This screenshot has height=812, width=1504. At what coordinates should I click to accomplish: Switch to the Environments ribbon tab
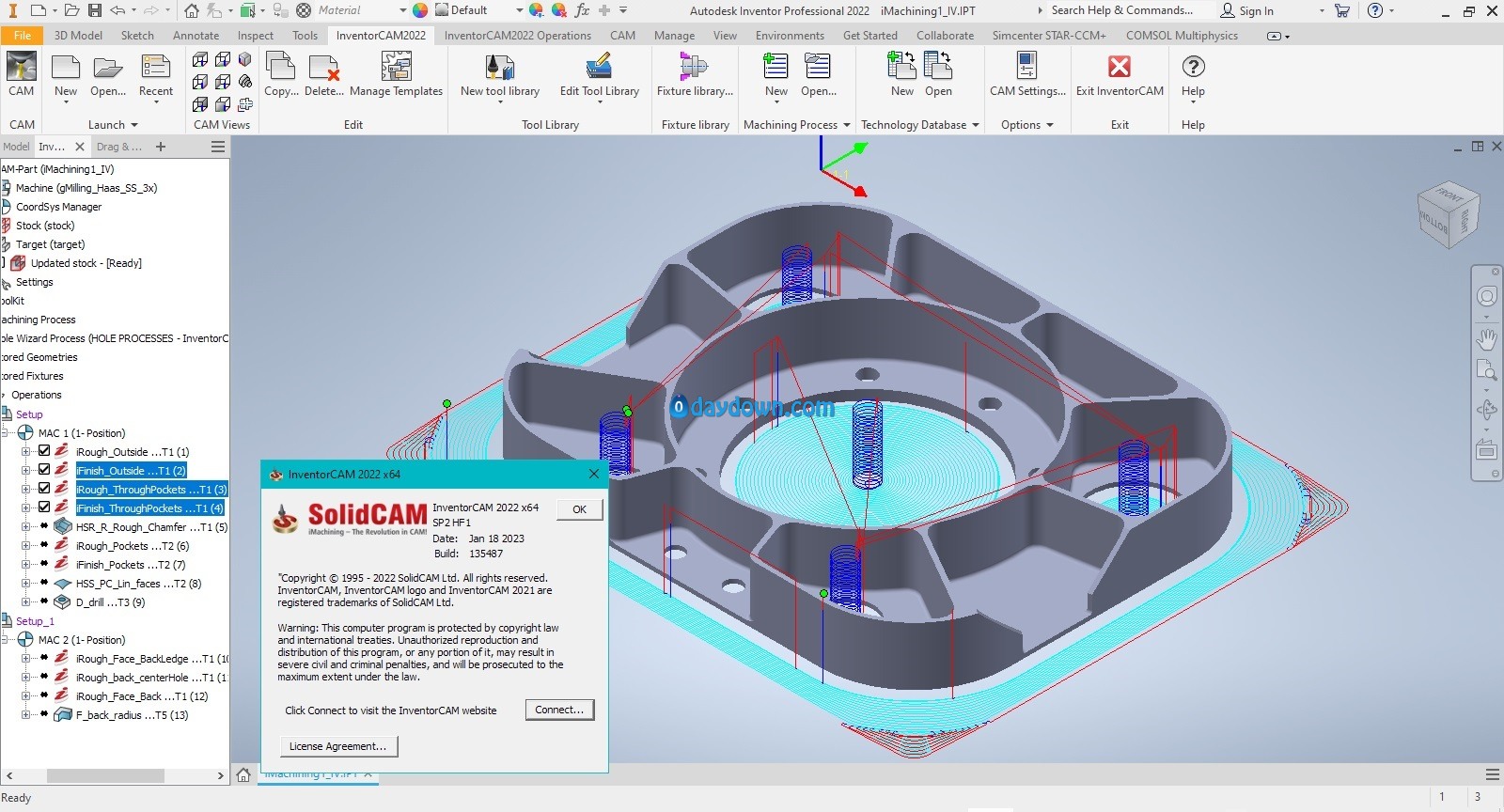pos(790,36)
